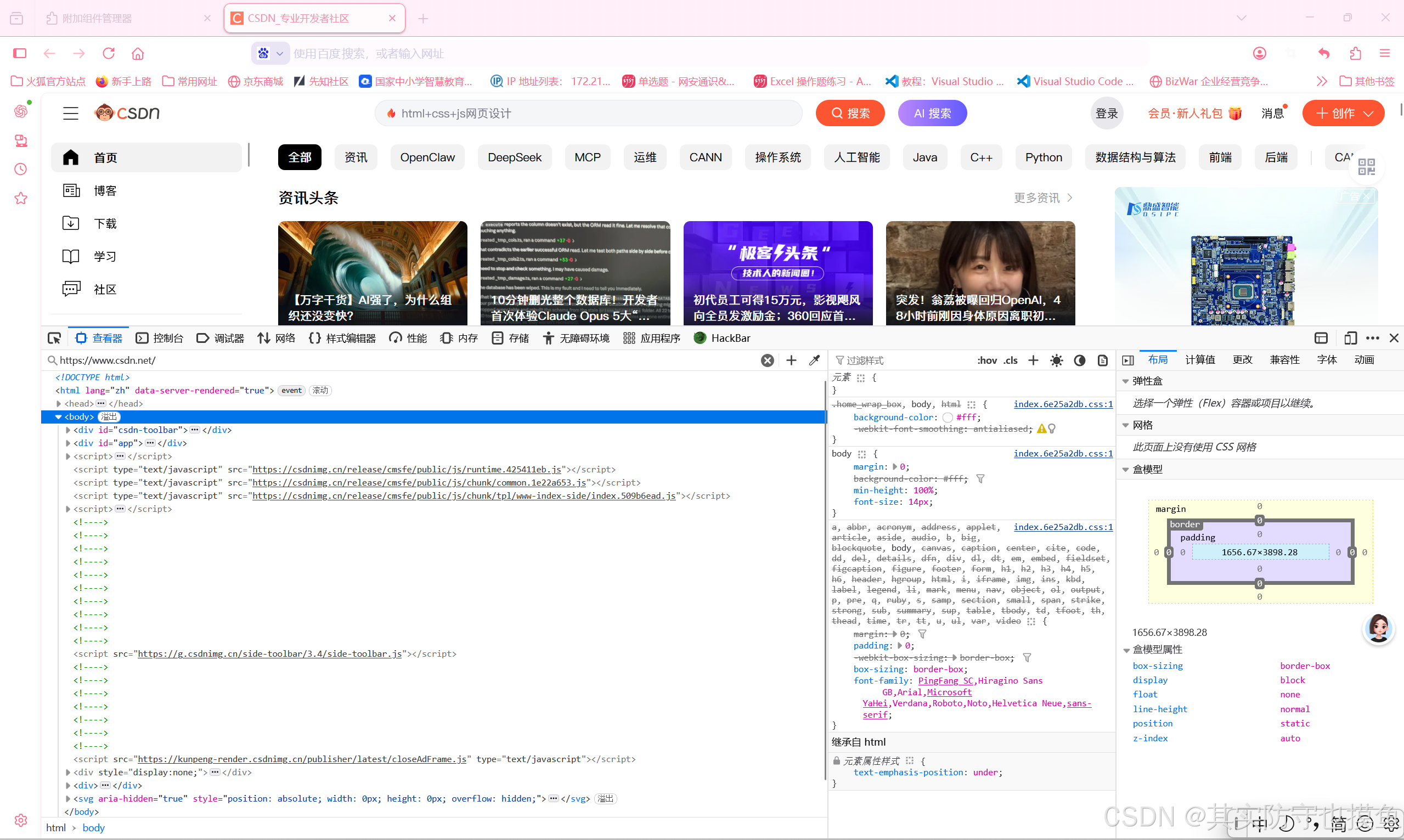Image resolution: width=1404 pixels, height=840 pixels.
Task: Toggle dark color scheme simulation moon icon
Action: (x=1080, y=360)
